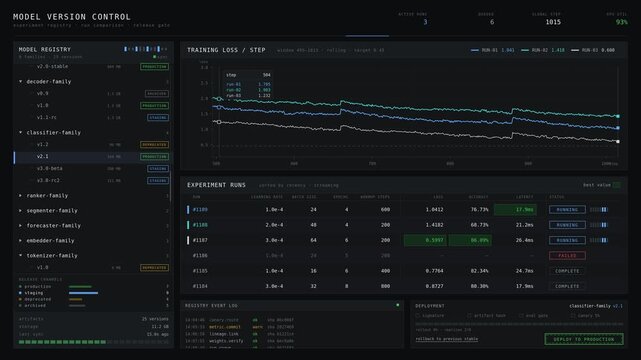Viewport: 641px width, 360px height.
Task: Sort the runs table by the Loss column
Action: [x=438, y=197]
